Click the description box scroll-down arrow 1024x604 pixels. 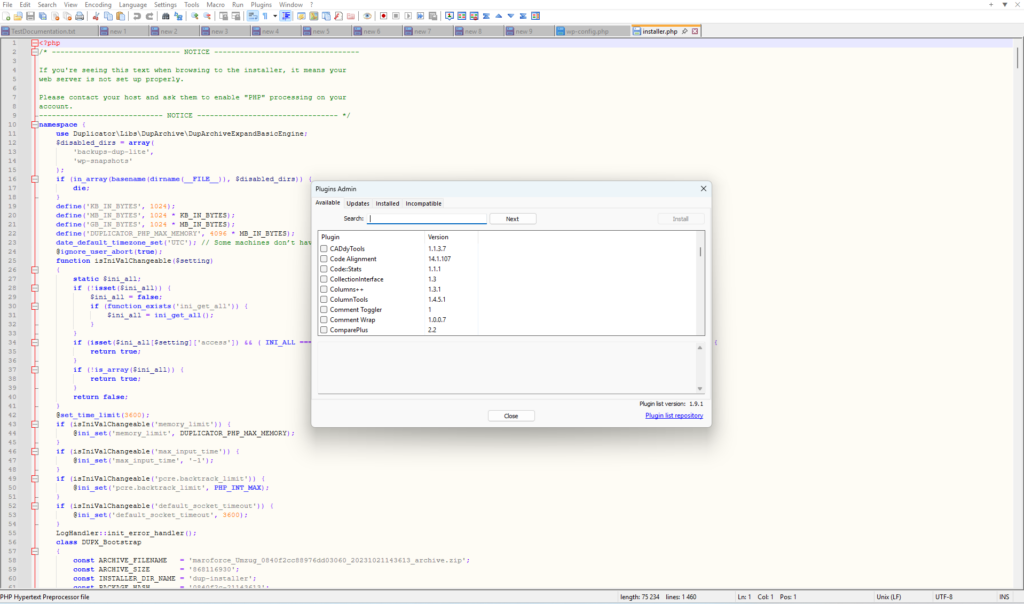pos(699,389)
